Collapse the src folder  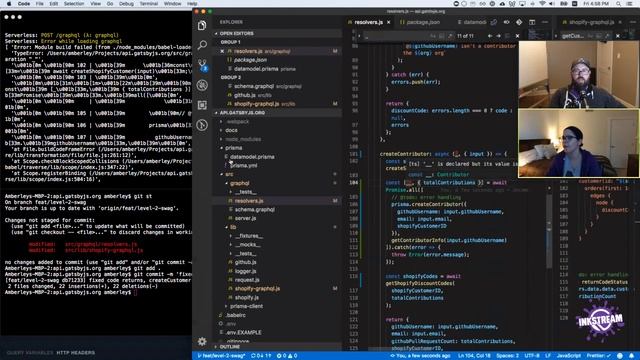(x=229, y=174)
